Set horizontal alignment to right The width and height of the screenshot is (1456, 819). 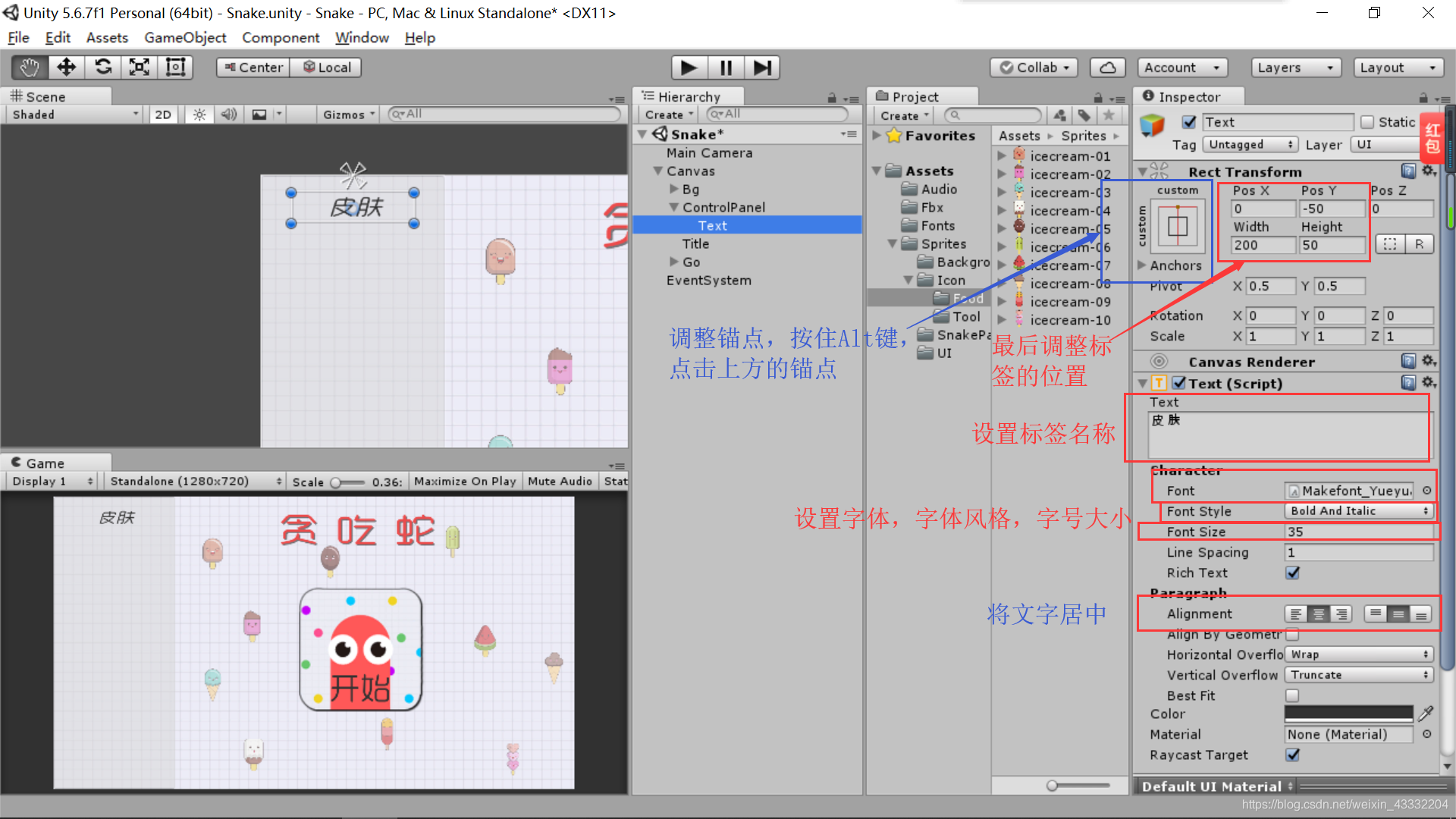coord(1341,613)
